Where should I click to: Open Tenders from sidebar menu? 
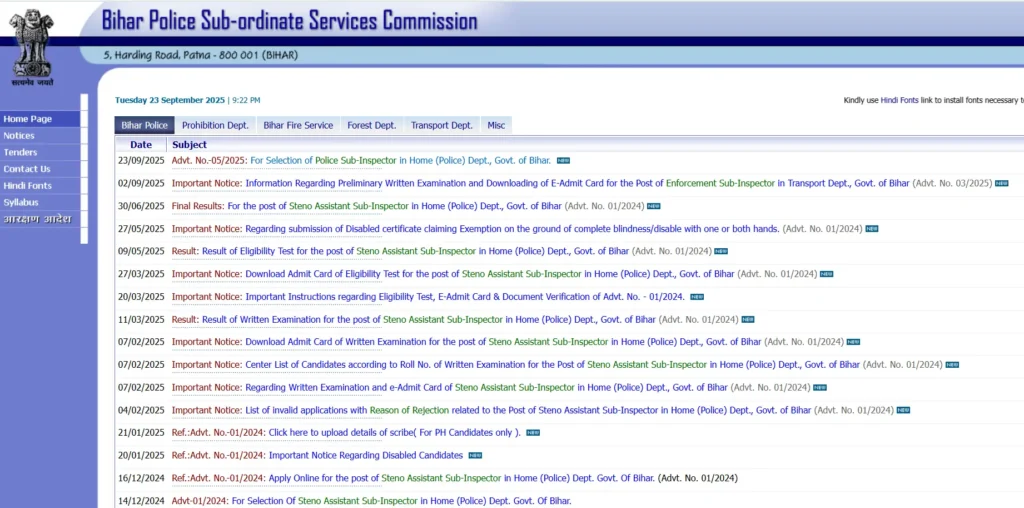pos(40,152)
